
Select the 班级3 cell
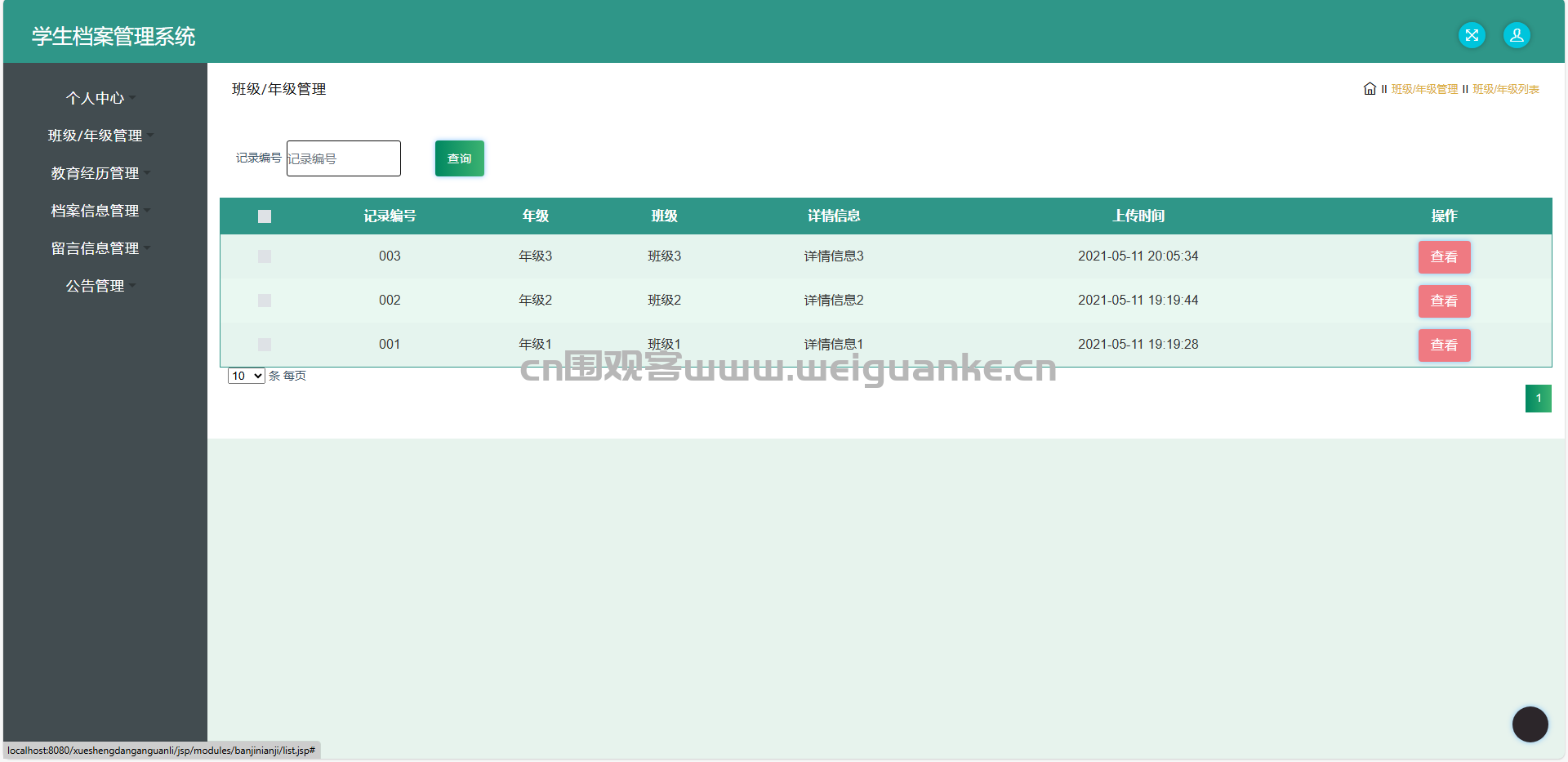click(665, 256)
